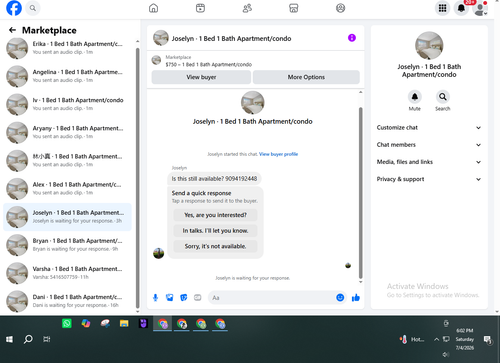The image size is (500, 363).
Task: Open Dani conversation in chat list
Action: [x=68, y=301]
